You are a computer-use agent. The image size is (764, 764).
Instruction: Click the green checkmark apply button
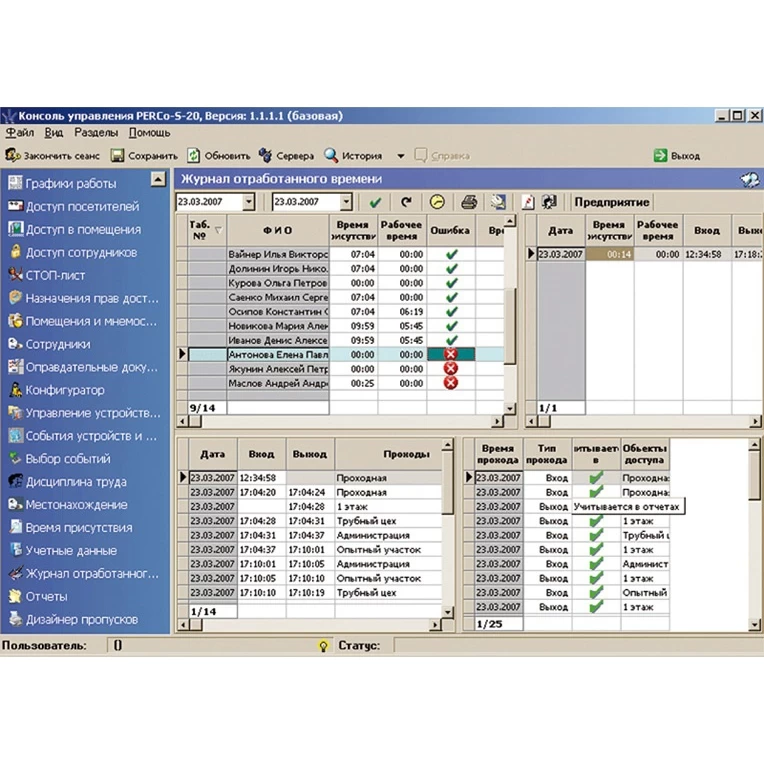(376, 202)
